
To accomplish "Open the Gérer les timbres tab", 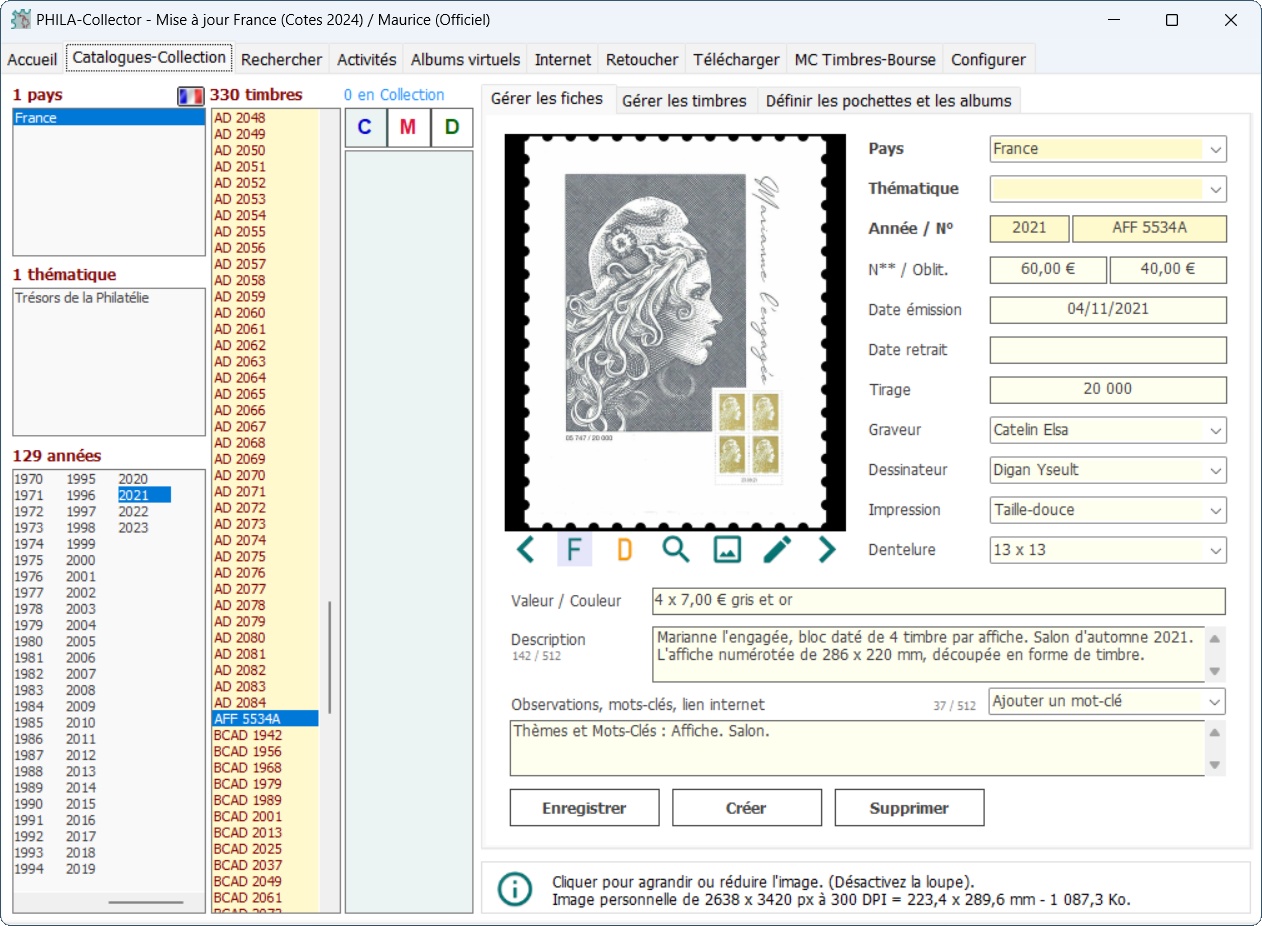I will pyautogui.click(x=684, y=100).
